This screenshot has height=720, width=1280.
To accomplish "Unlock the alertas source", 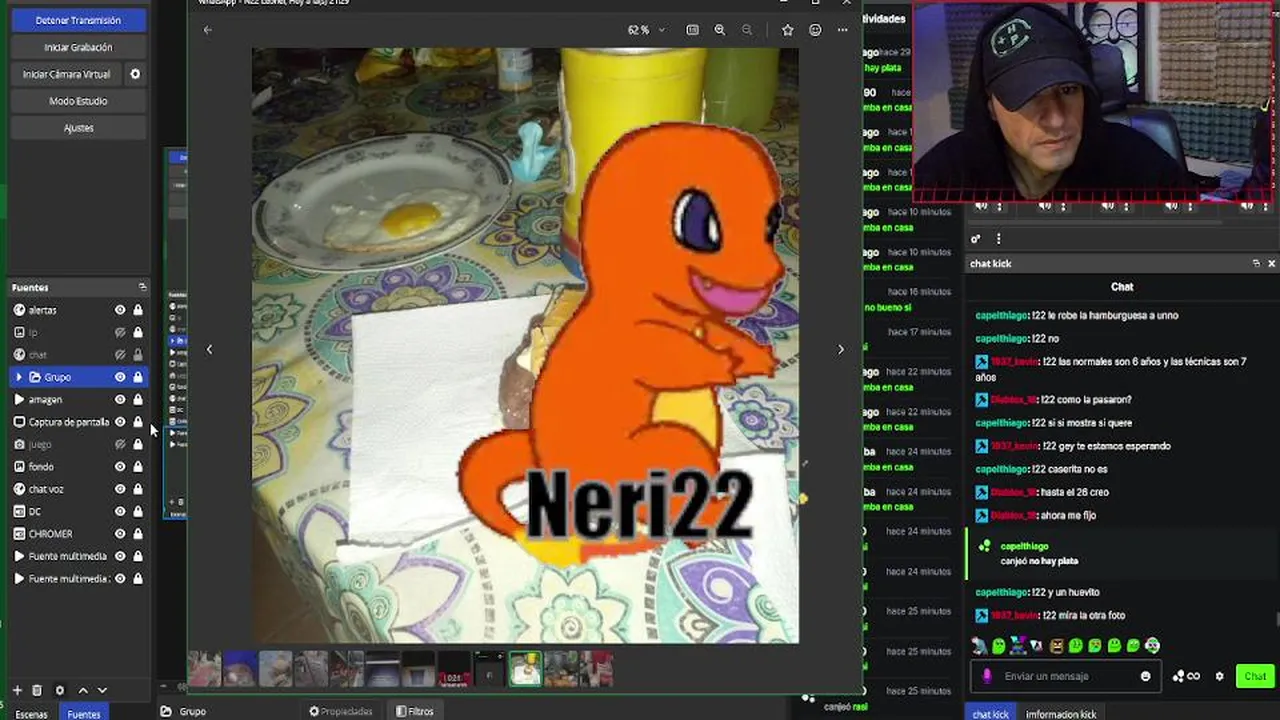I will coord(138,310).
